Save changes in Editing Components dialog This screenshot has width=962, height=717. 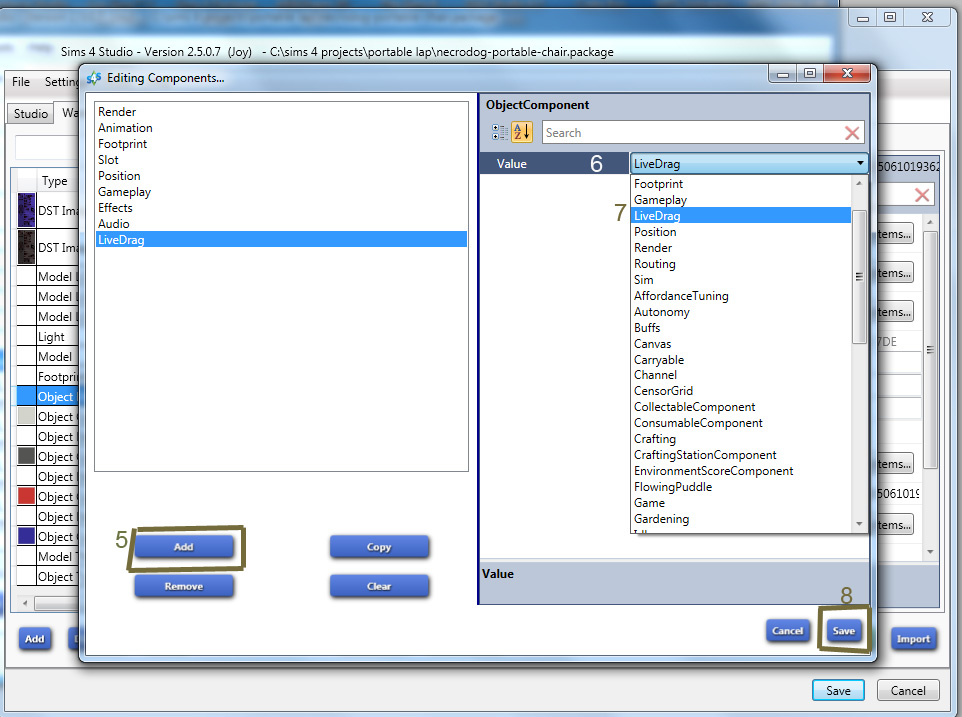coord(844,631)
